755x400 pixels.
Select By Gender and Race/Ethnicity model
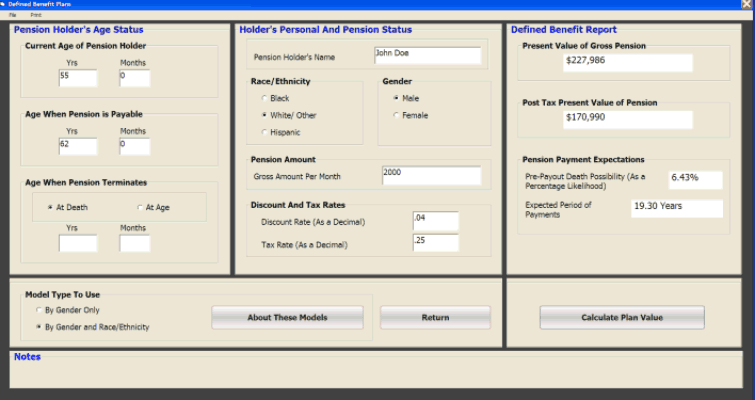click(x=38, y=326)
